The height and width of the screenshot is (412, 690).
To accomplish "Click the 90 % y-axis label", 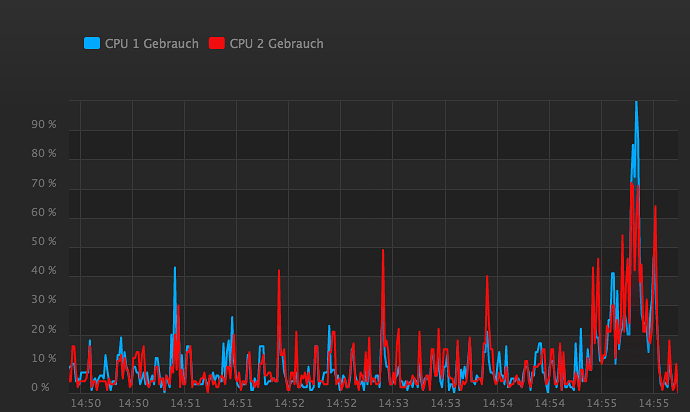I will click(44, 125).
